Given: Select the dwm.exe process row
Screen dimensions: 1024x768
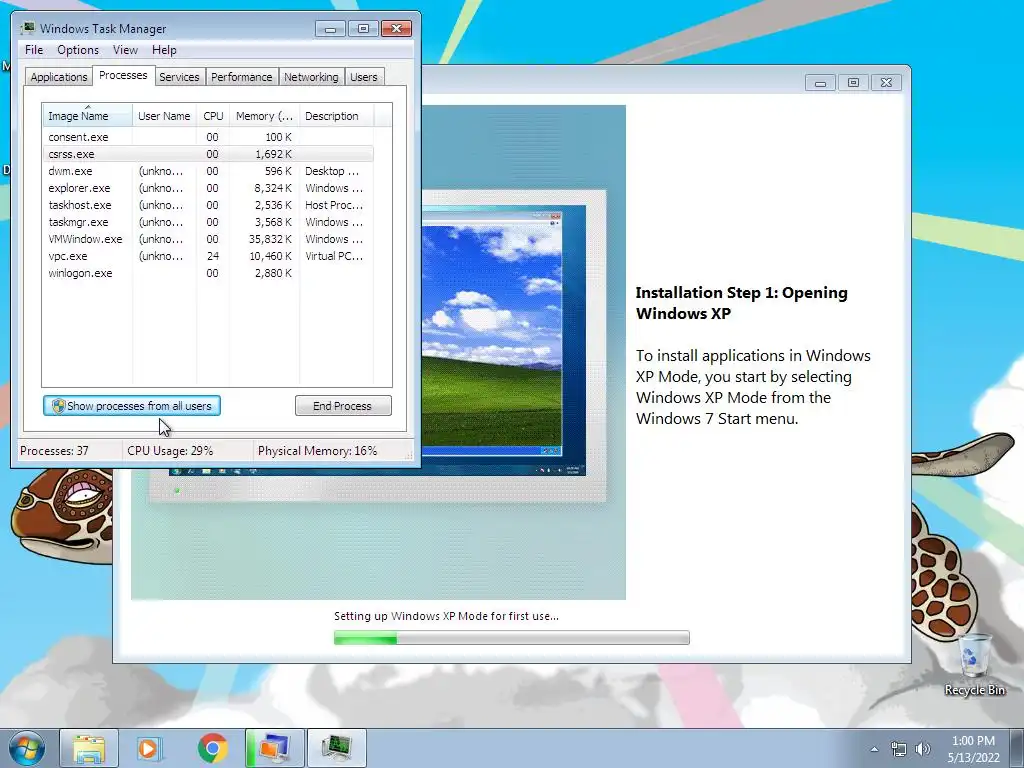Looking at the screenshot, I should [208, 171].
